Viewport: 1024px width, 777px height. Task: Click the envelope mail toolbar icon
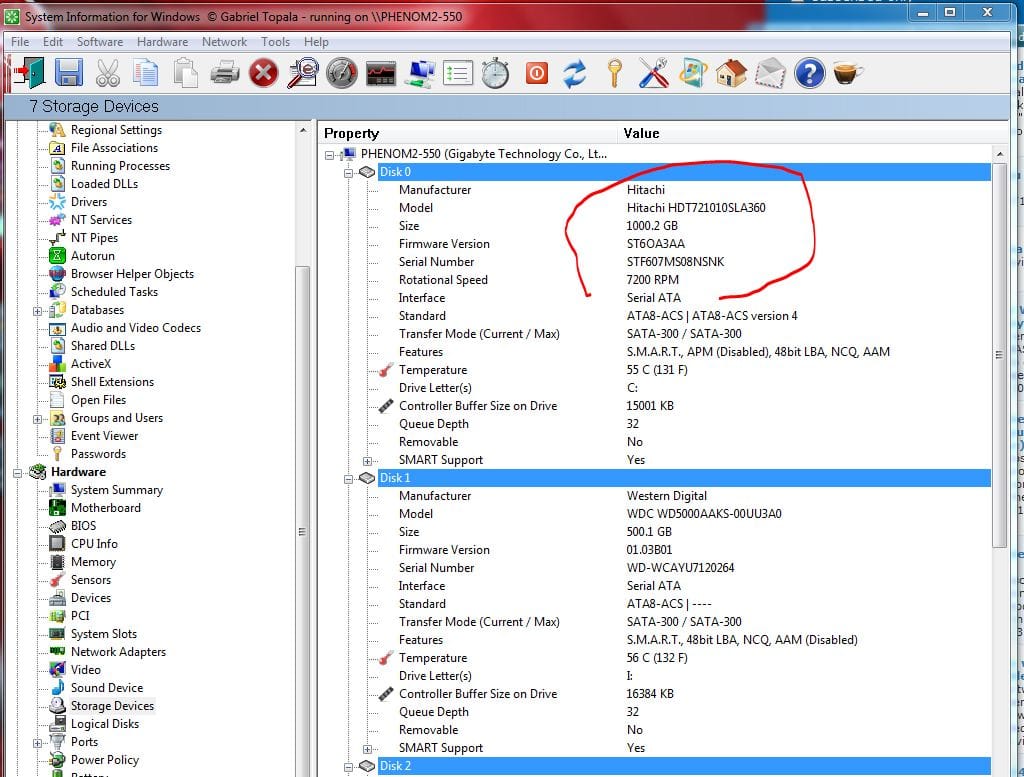click(x=770, y=72)
